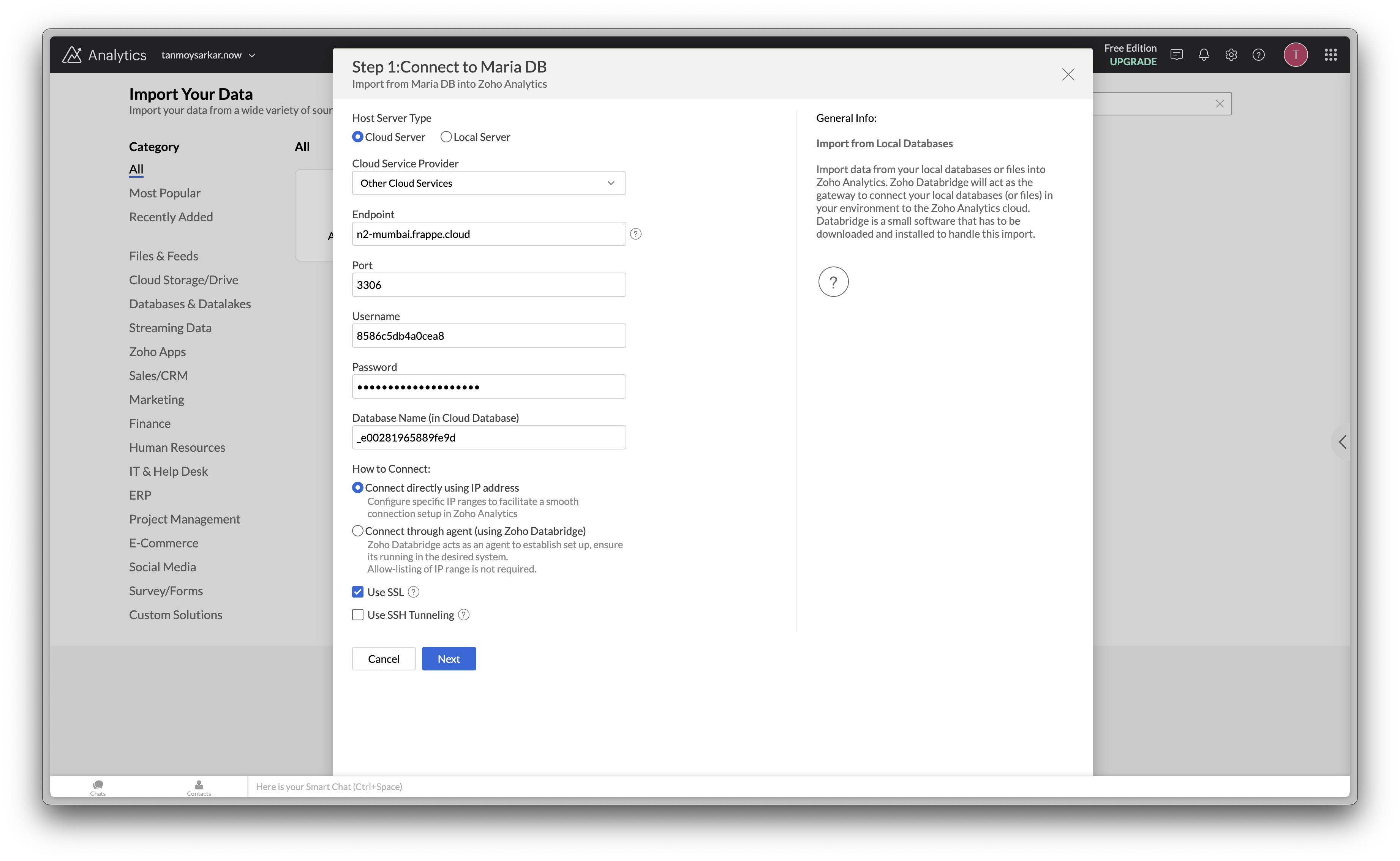1400x861 pixels.
Task: Uncheck the Use SSL checkbox
Action: click(358, 592)
